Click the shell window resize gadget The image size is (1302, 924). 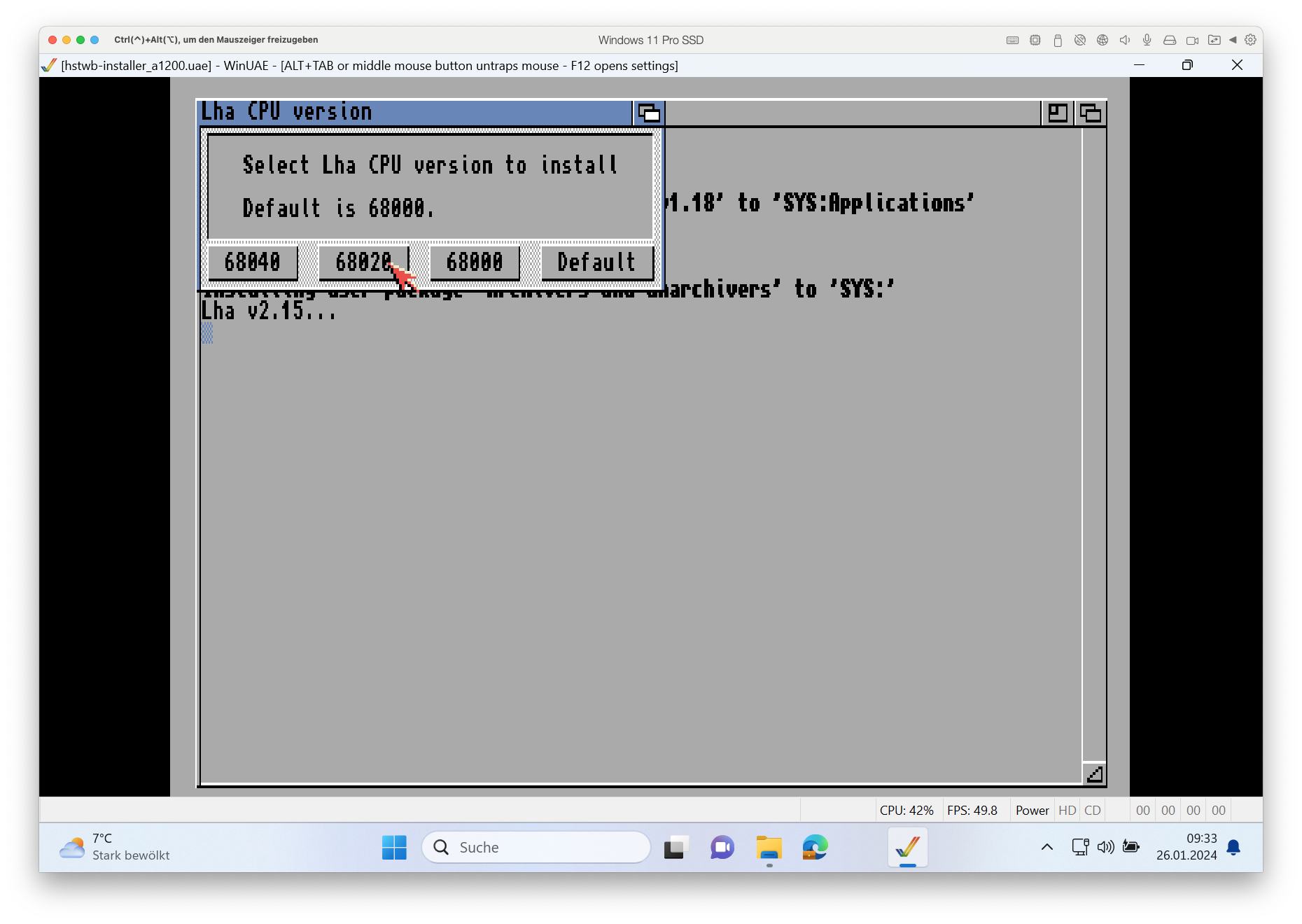(x=1094, y=773)
